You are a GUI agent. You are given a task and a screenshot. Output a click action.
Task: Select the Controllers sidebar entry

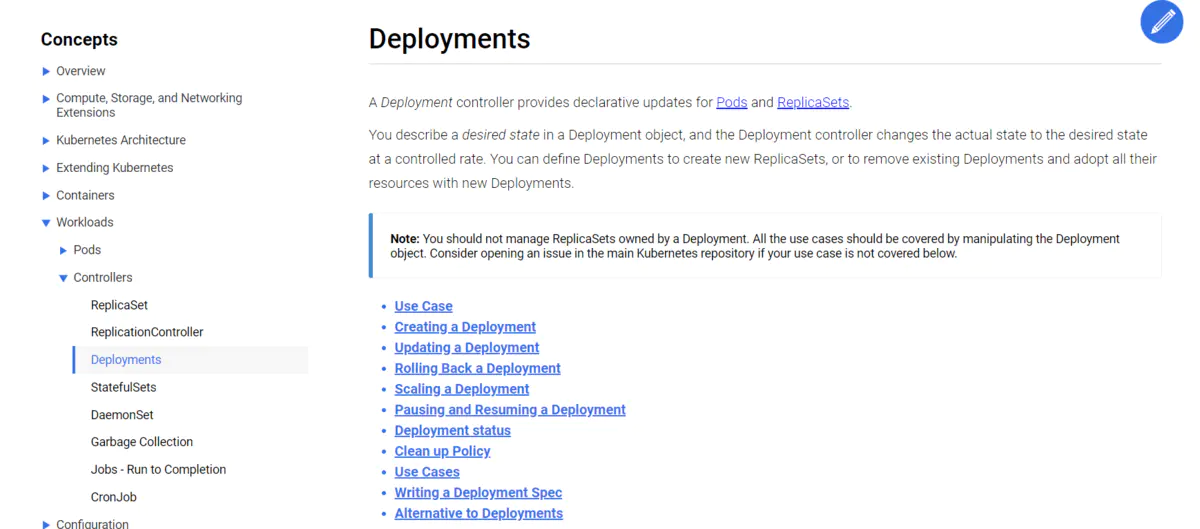pos(103,277)
